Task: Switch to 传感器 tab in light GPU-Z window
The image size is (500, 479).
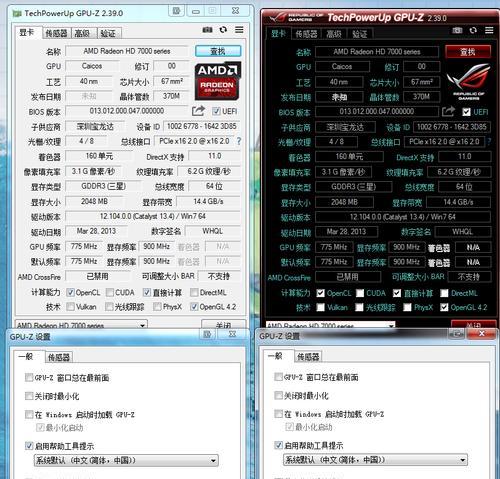Action: [x=56, y=33]
